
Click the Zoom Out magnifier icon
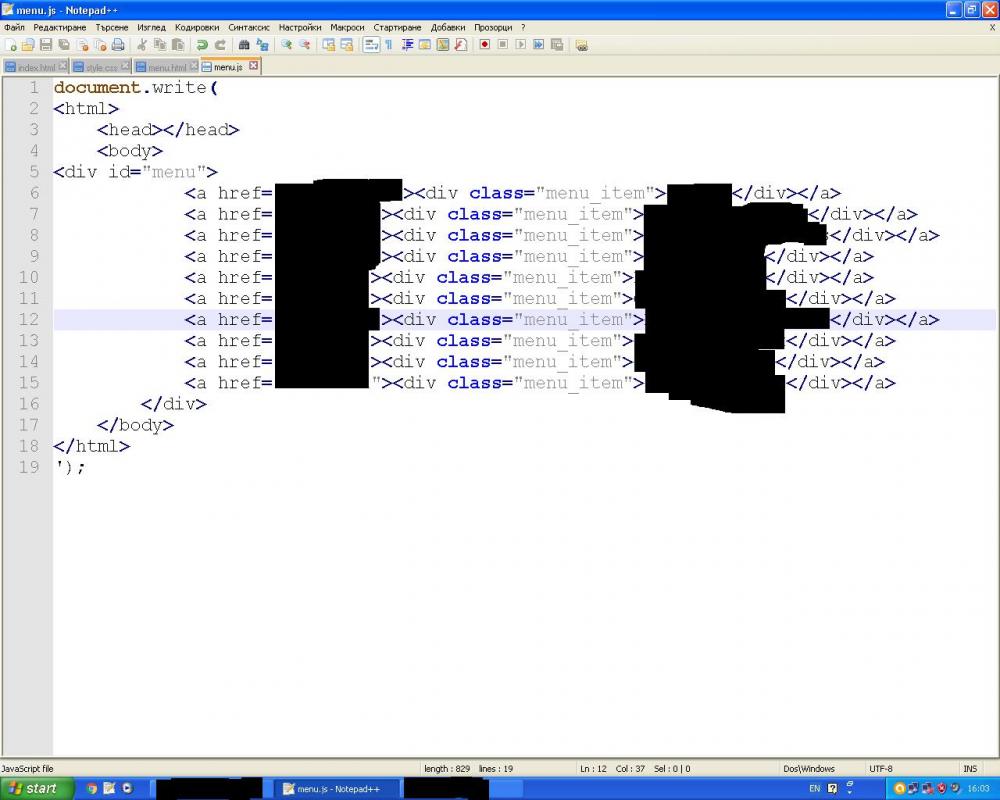(x=304, y=45)
